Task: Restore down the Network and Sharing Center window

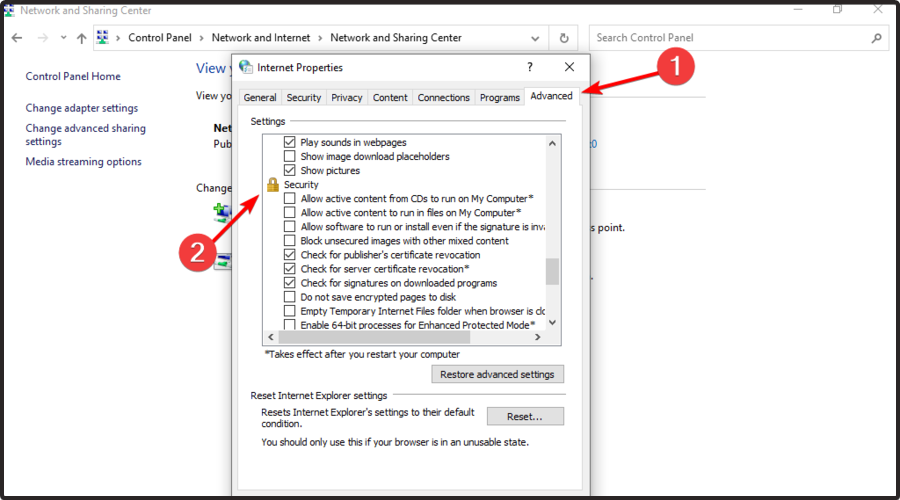Action: click(837, 10)
